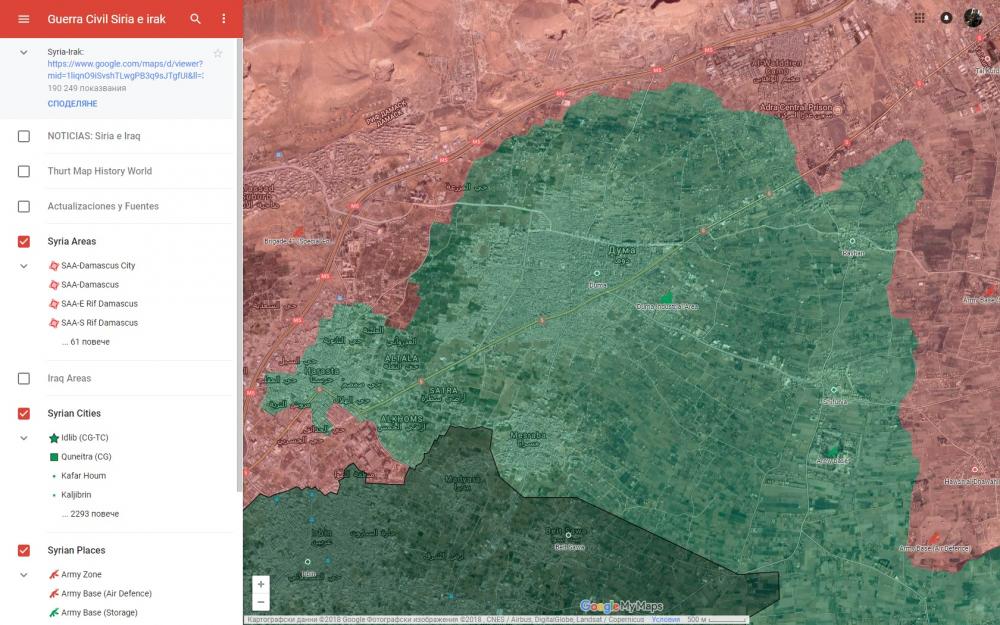1000x625 pixels.
Task: Open the three-dot options menu
Action: click(223, 19)
